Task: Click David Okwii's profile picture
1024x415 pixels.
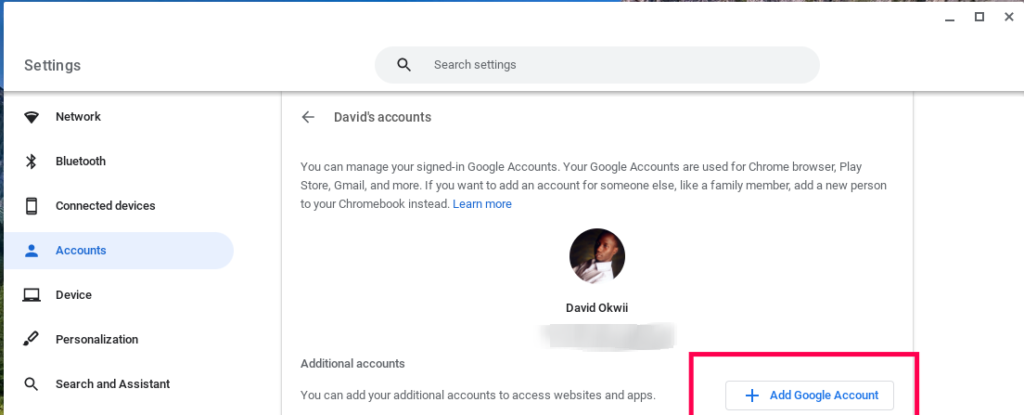Action: 597,256
